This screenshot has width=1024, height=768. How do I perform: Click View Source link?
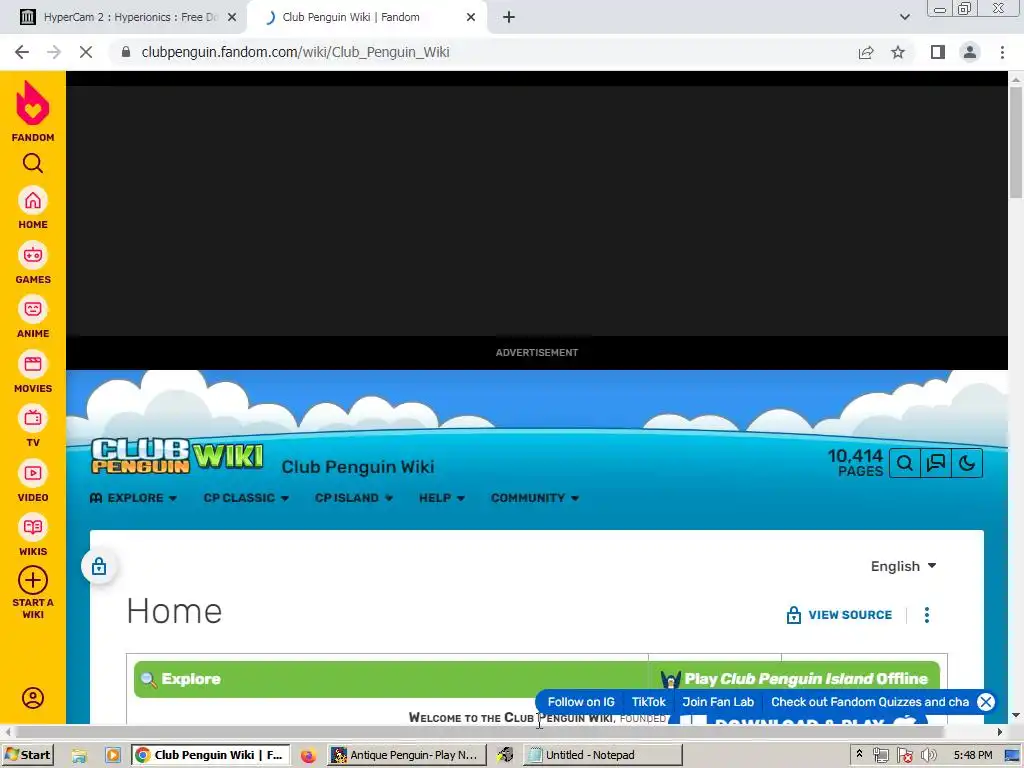tap(839, 615)
